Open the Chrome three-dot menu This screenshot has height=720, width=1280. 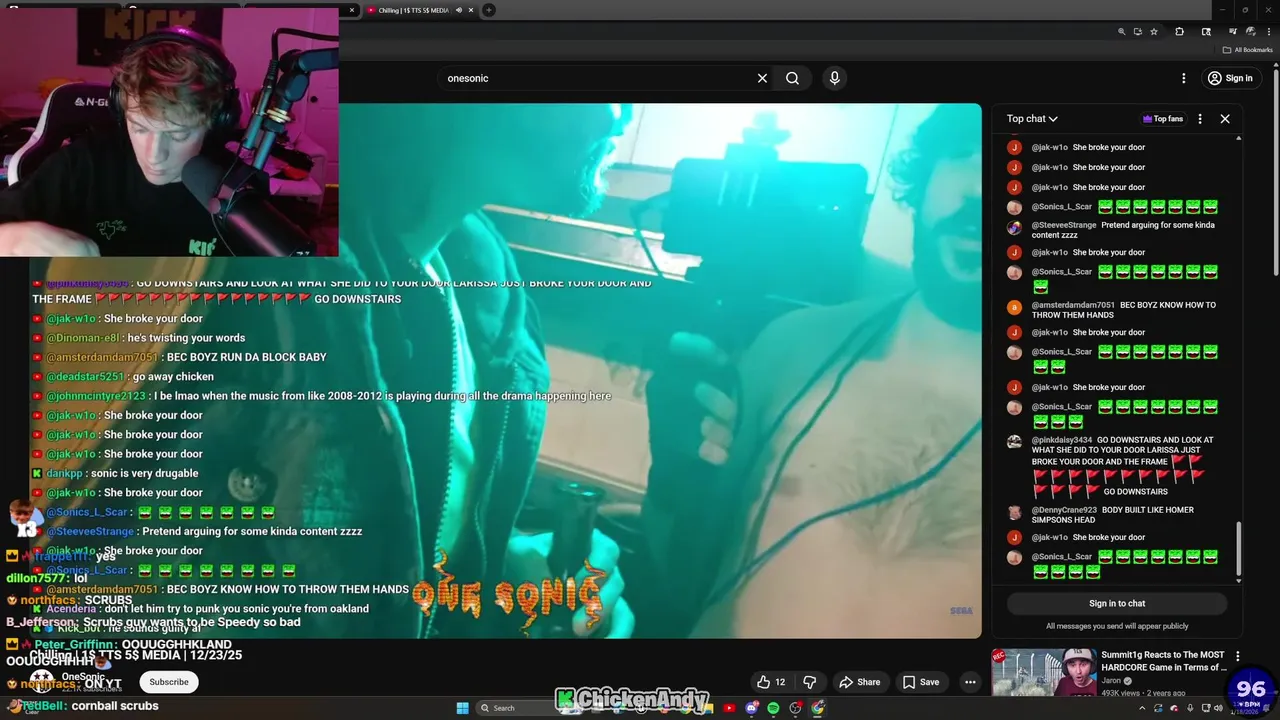click(1269, 32)
